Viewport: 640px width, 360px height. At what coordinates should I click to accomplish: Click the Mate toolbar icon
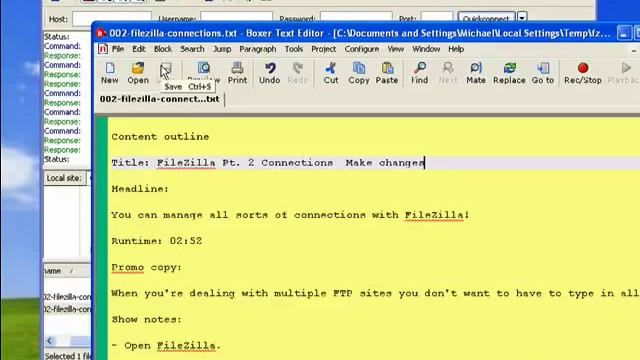pyautogui.click(x=476, y=73)
